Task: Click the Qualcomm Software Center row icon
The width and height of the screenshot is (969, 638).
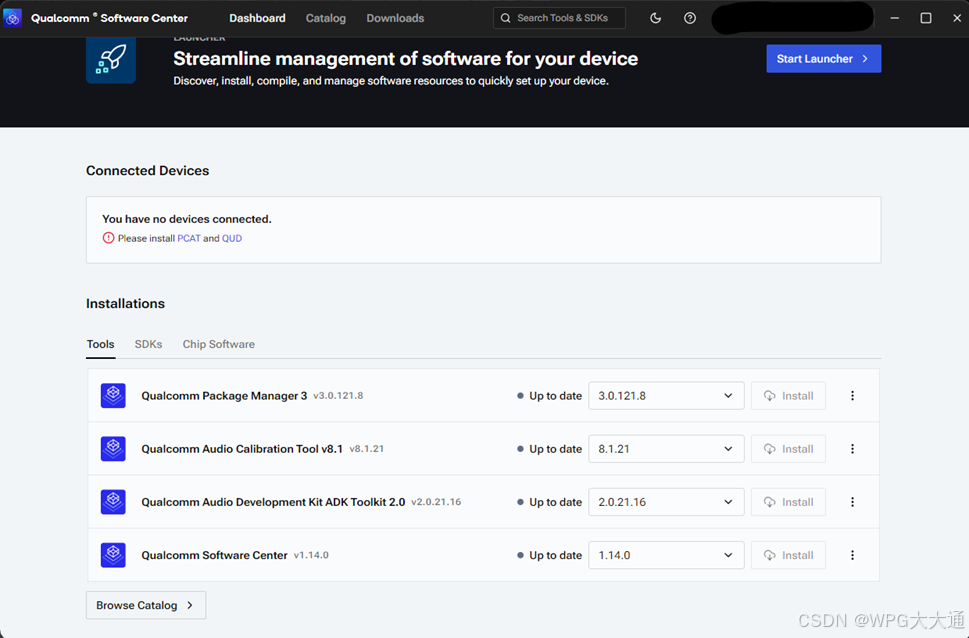Action: coord(113,555)
